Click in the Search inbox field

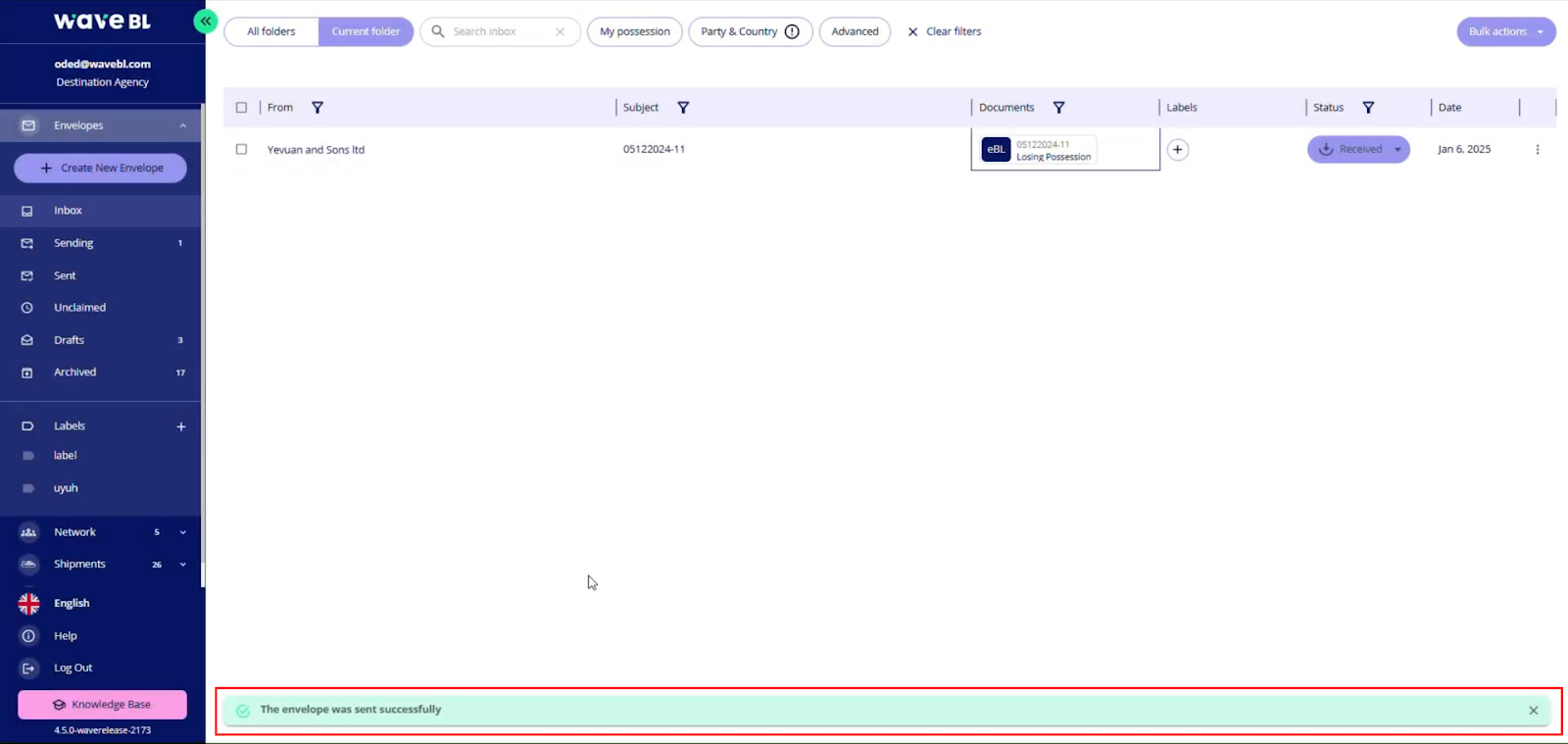[x=500, y=31]
